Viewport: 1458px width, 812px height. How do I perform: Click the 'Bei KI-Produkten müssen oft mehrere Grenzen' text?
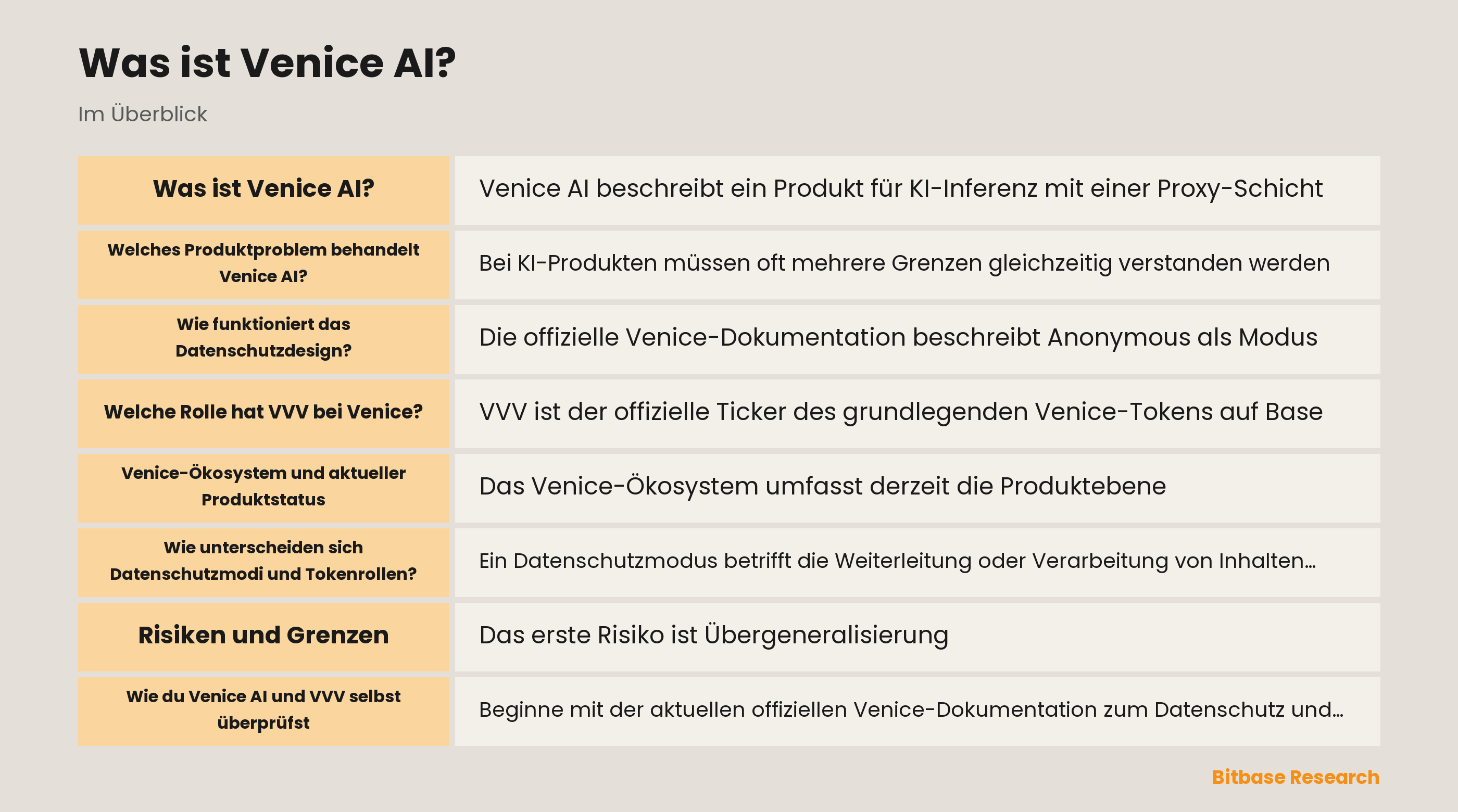pos(904,263)
